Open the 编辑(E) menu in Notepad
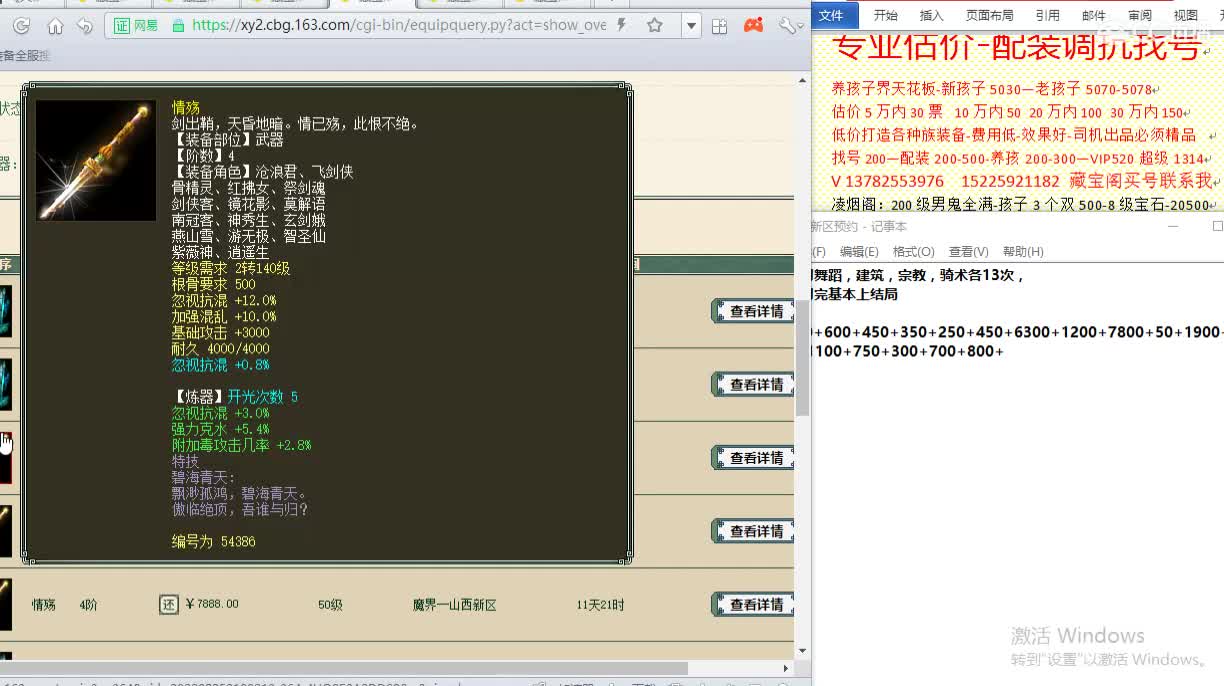 [x=859, y=252]
